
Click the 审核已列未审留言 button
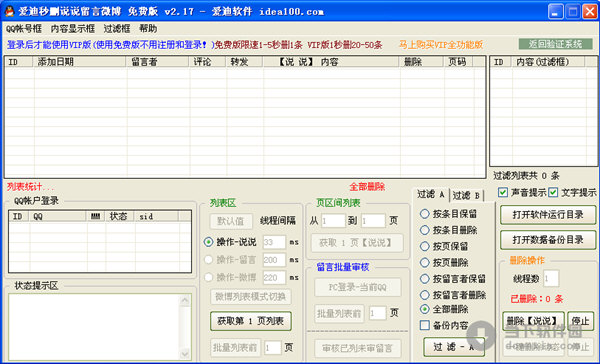(358, 348)
